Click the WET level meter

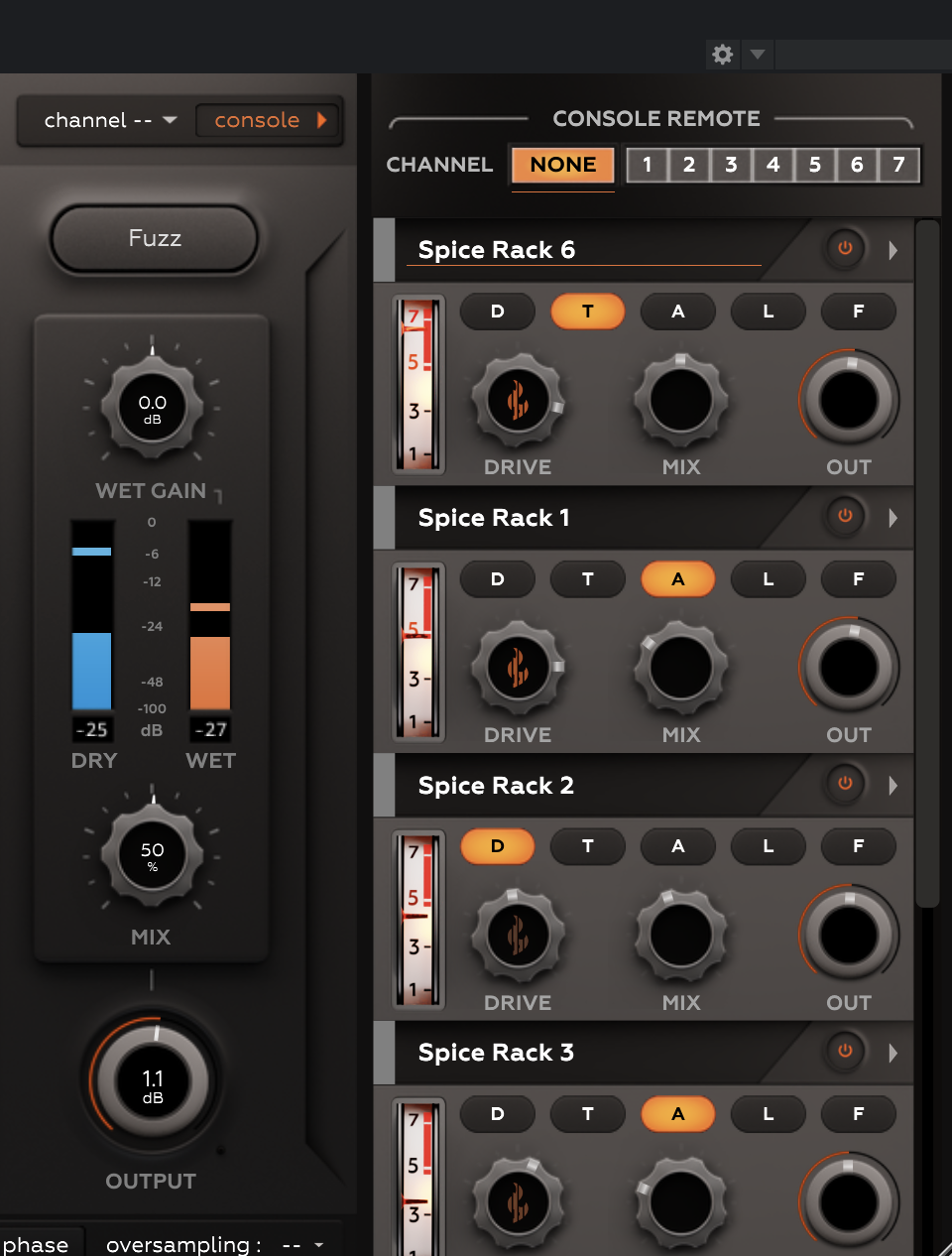click(210, 615)
